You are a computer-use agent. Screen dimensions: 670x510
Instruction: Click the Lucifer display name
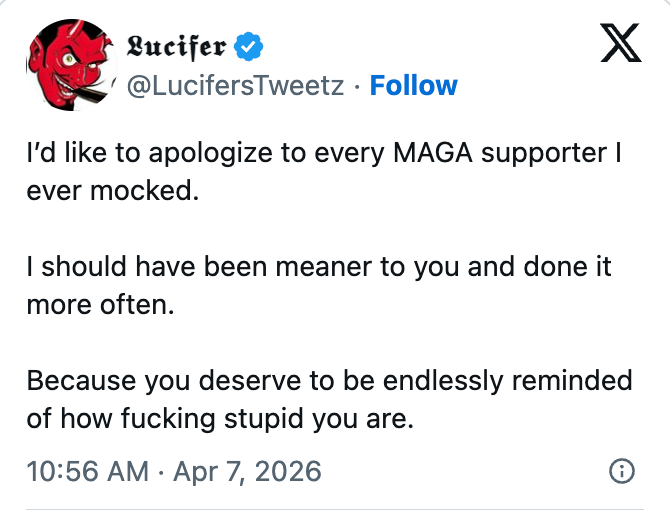click(178, 46)
